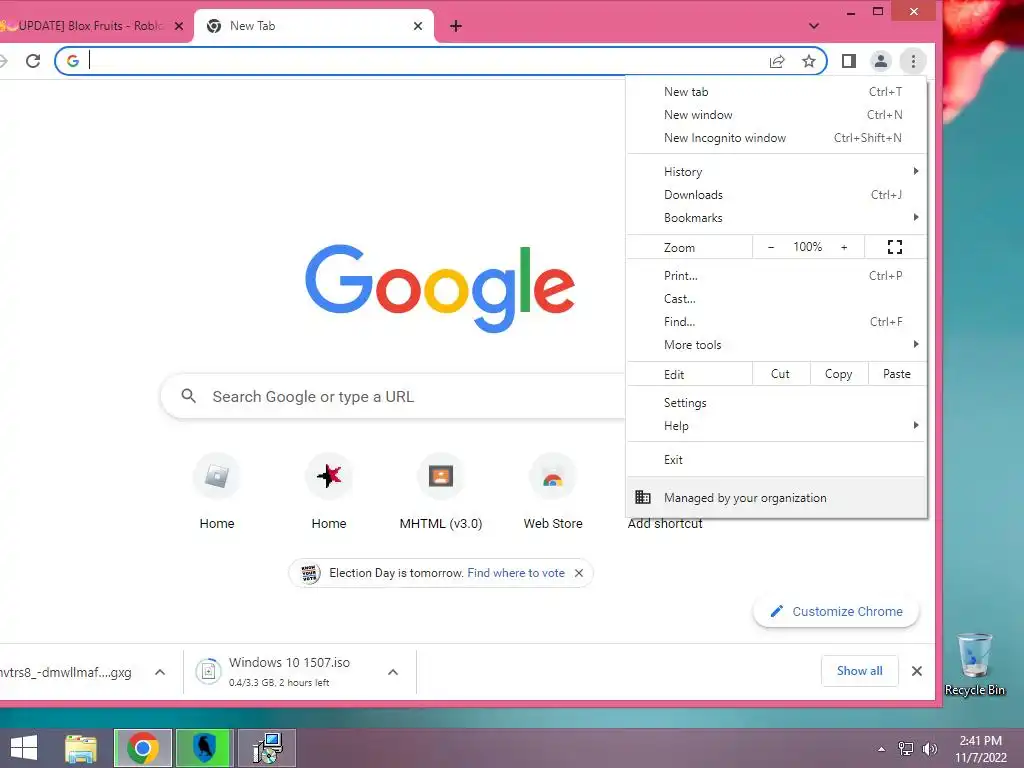
Task: Click Paste in the Edit row
Action: pyautogui.click(x=897, y=374)
